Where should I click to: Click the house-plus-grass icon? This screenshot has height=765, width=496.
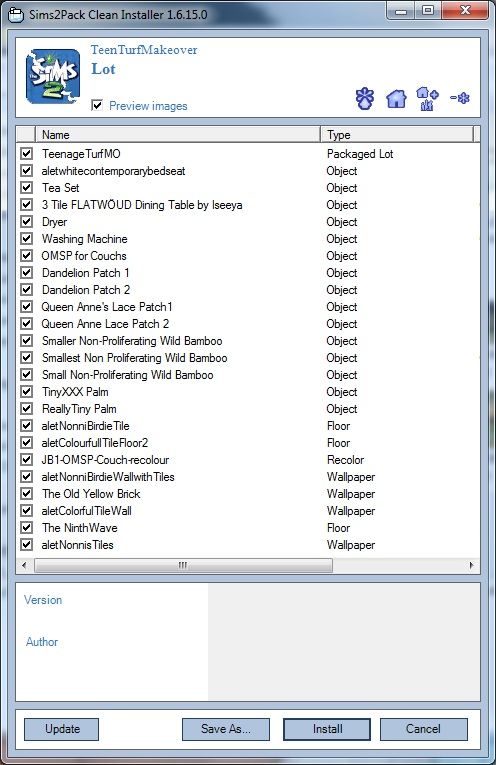(427, 99)
